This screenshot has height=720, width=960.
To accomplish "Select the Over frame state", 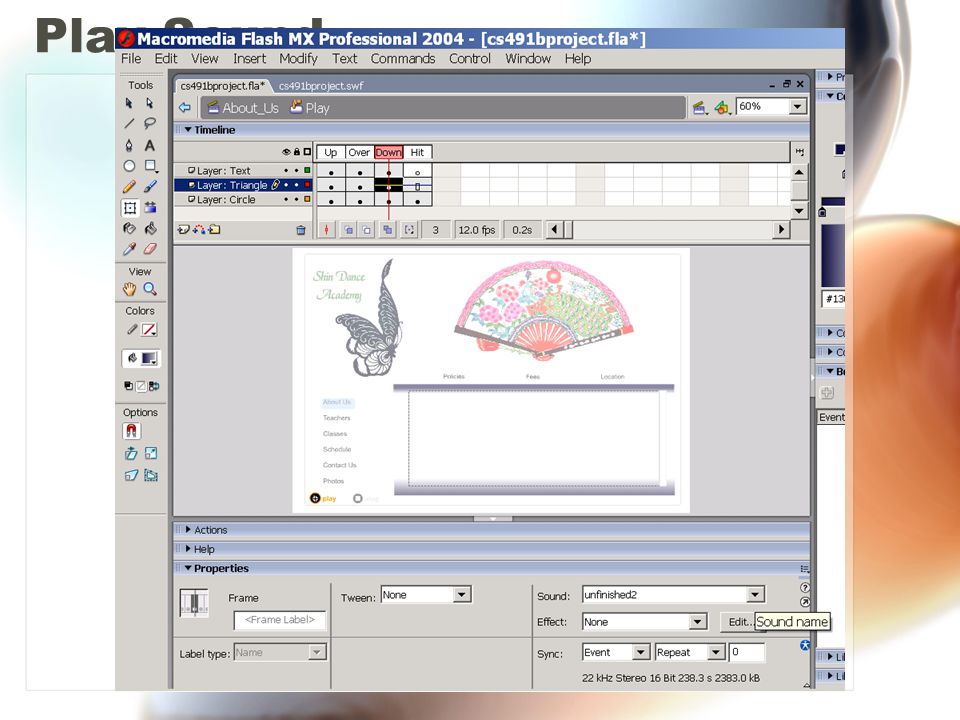I will [359, 152].
